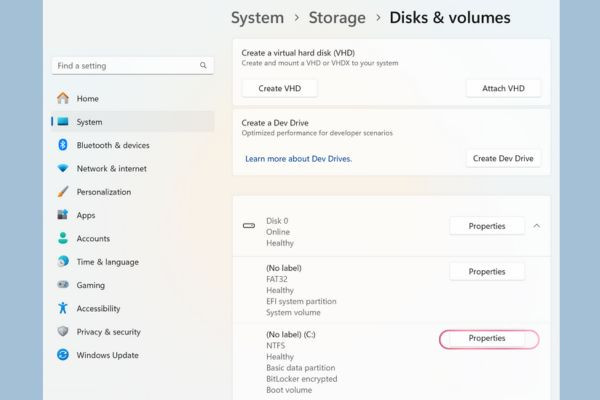Click the Apps icon in sidebar

[63, 214]
